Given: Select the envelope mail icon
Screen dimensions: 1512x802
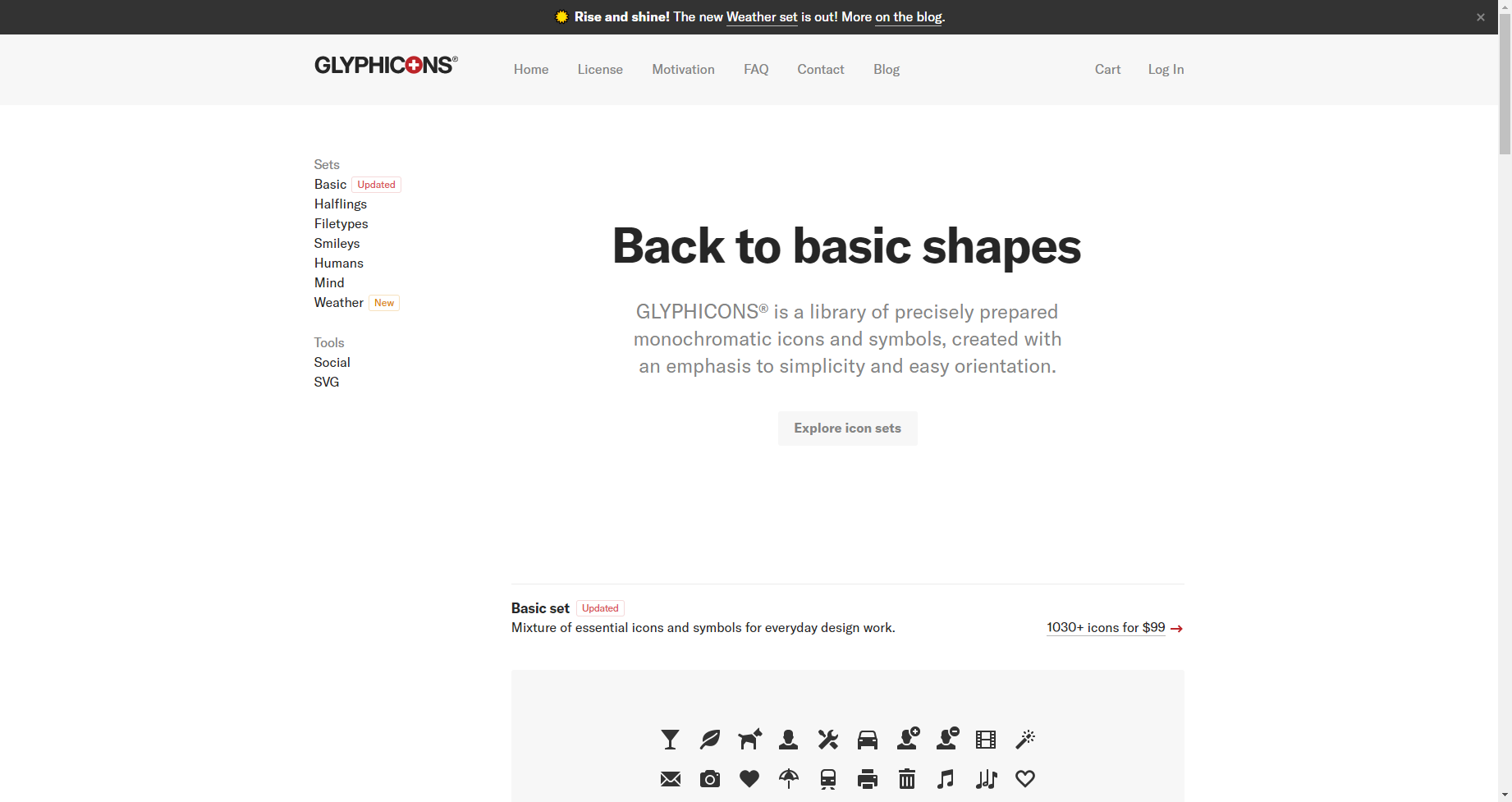Looking at the screenshot, I should 671,779.
